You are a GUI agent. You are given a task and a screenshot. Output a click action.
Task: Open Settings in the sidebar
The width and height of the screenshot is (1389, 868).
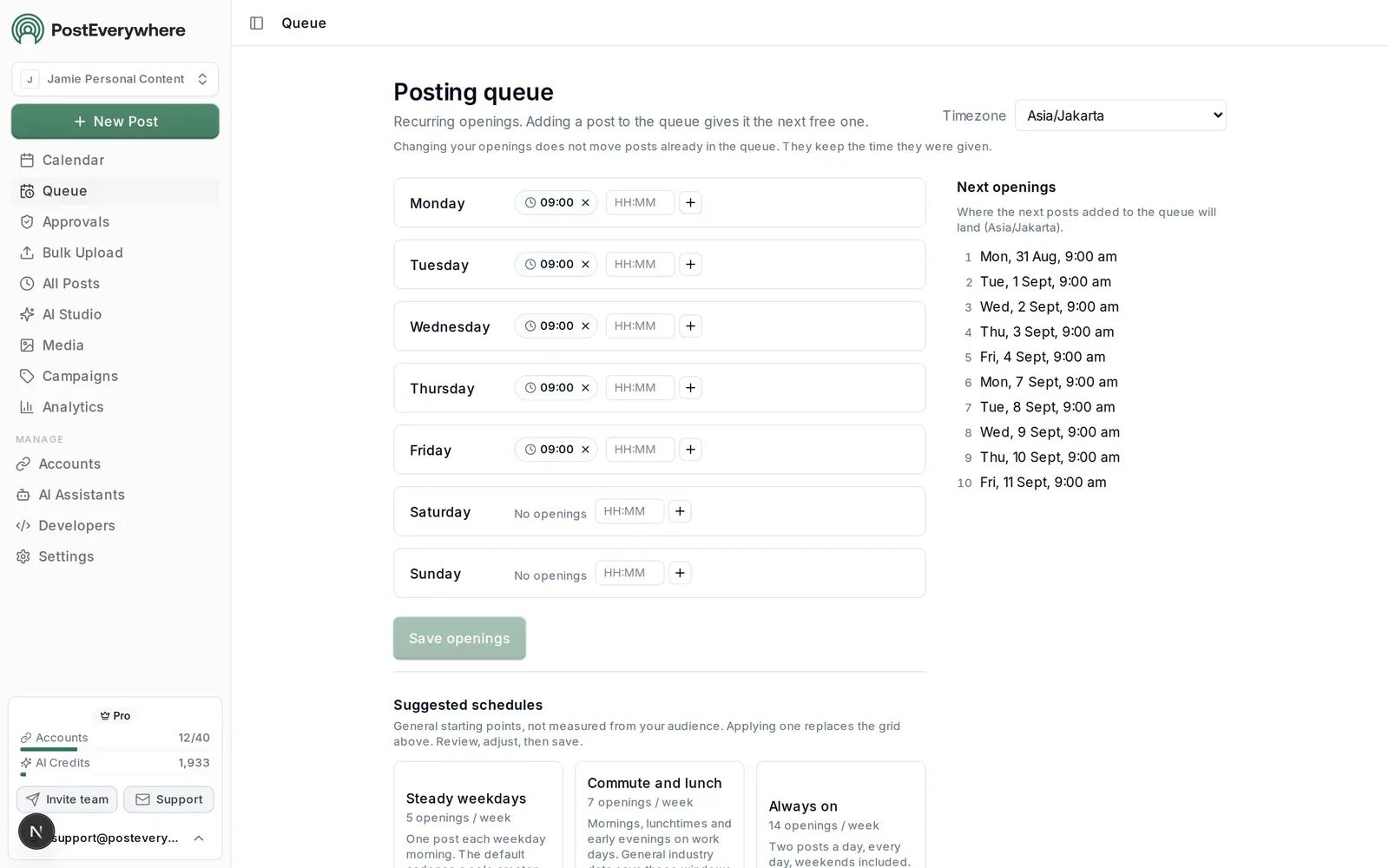[x=115, y=556]
